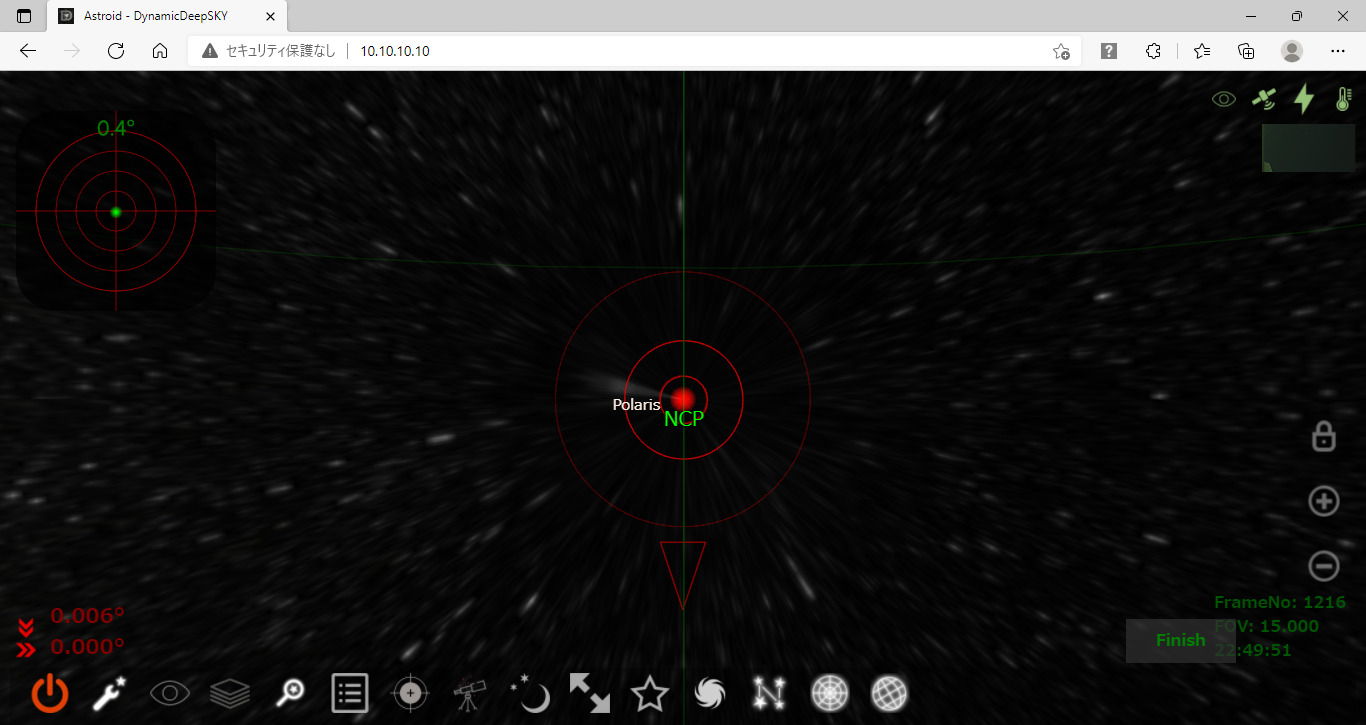Screen dimensions: 1366x725
Task: Click the polar alignment target widget
Action: coord(116,211)
